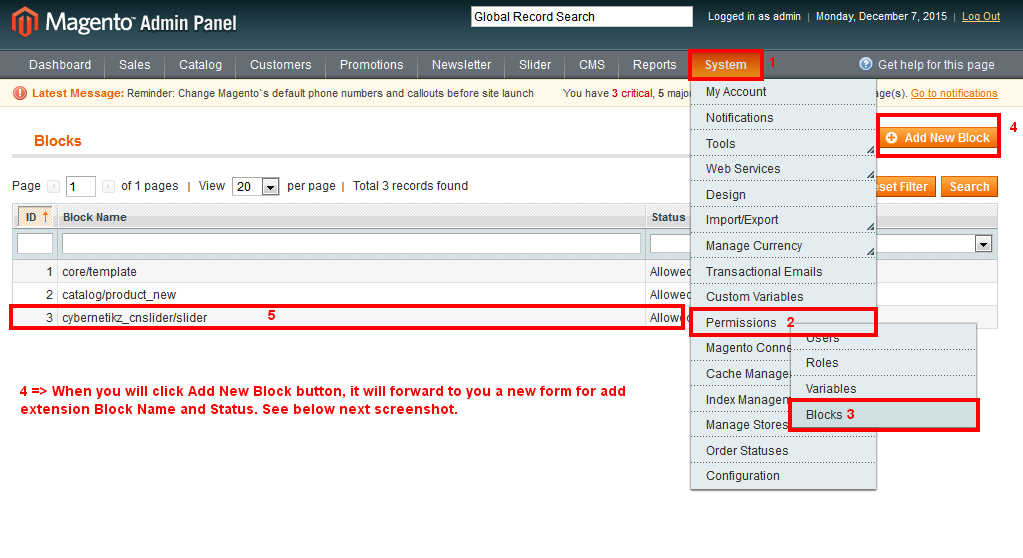The image size is (1023, 558).
Task: Click the Reset Filter button
Action: coord(906,187)
